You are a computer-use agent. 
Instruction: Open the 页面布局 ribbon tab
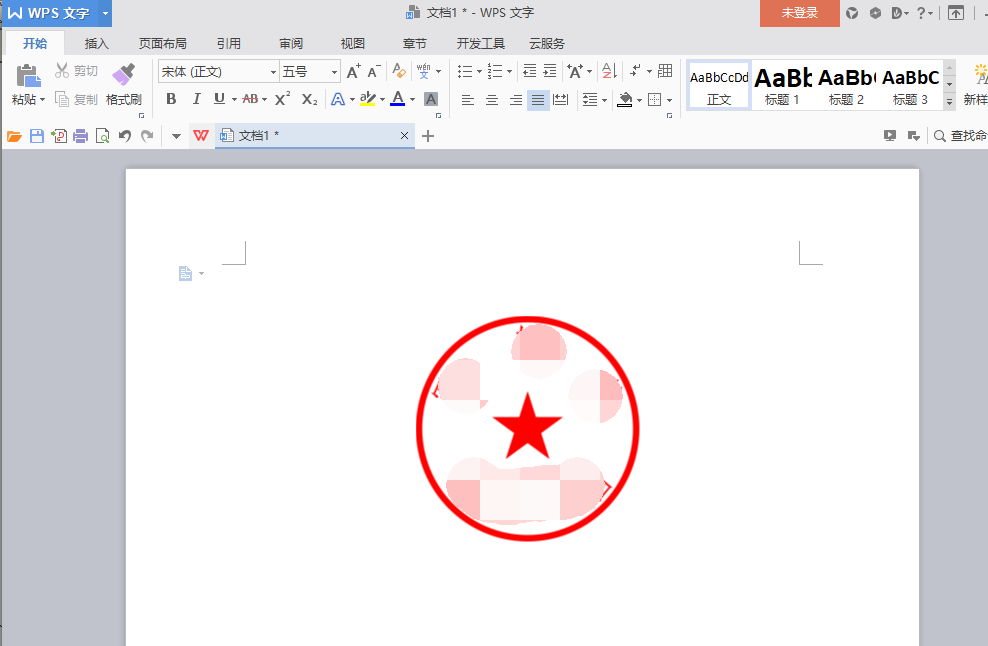point(163,43)
